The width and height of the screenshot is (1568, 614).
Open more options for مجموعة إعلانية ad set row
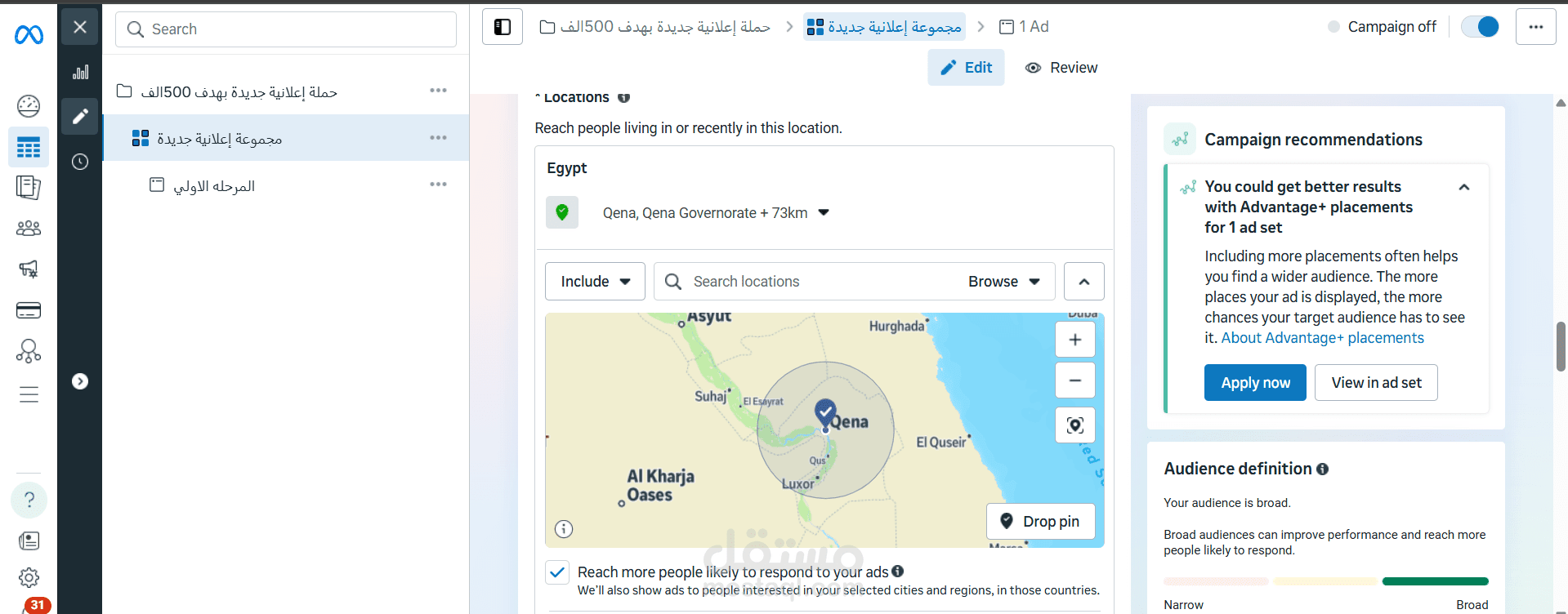tap(438, 137)
